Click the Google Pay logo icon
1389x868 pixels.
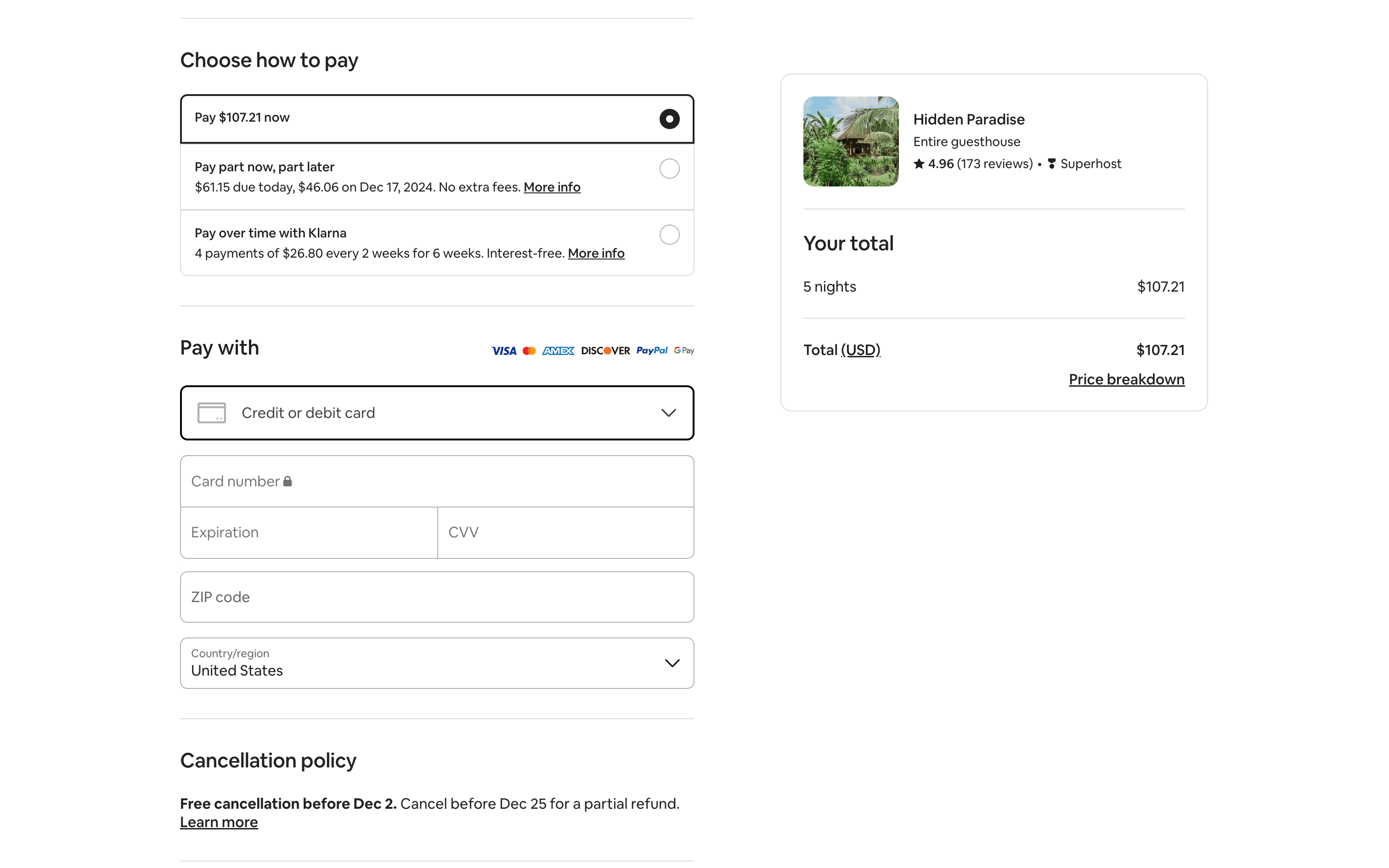(683, 350)
